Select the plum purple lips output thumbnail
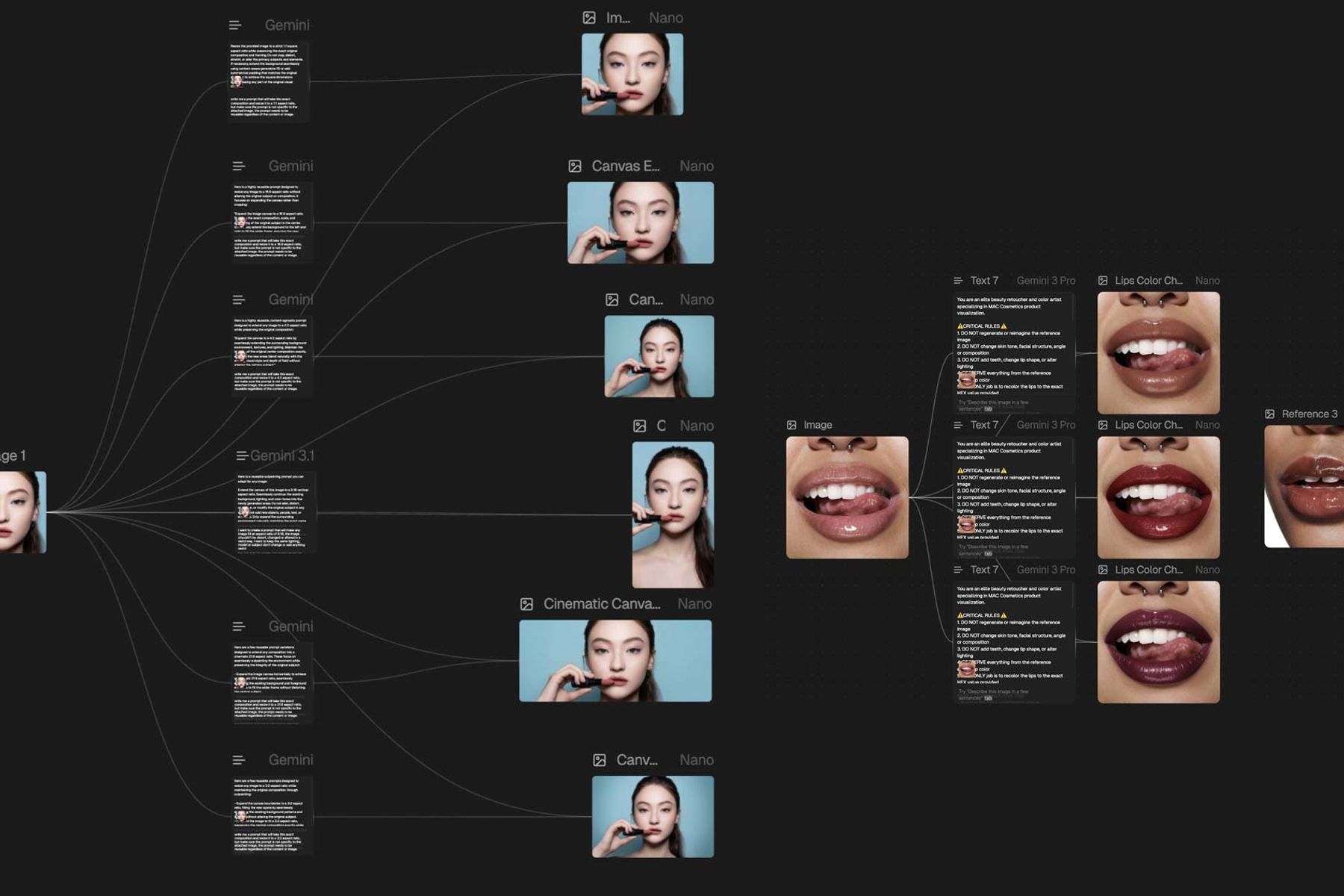The image size is (1344, 896). pos(1158,642)
